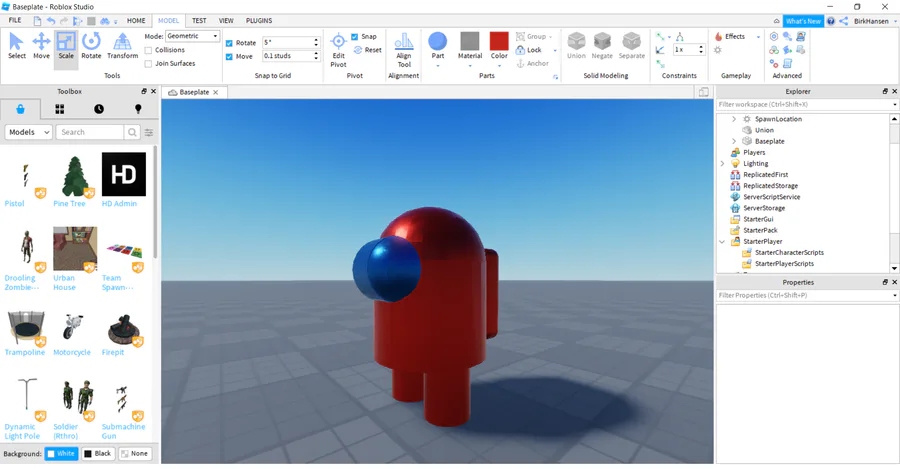Open the Edit Pivot tool
Screen dimensions: 900x469
(x=339, y=51)
